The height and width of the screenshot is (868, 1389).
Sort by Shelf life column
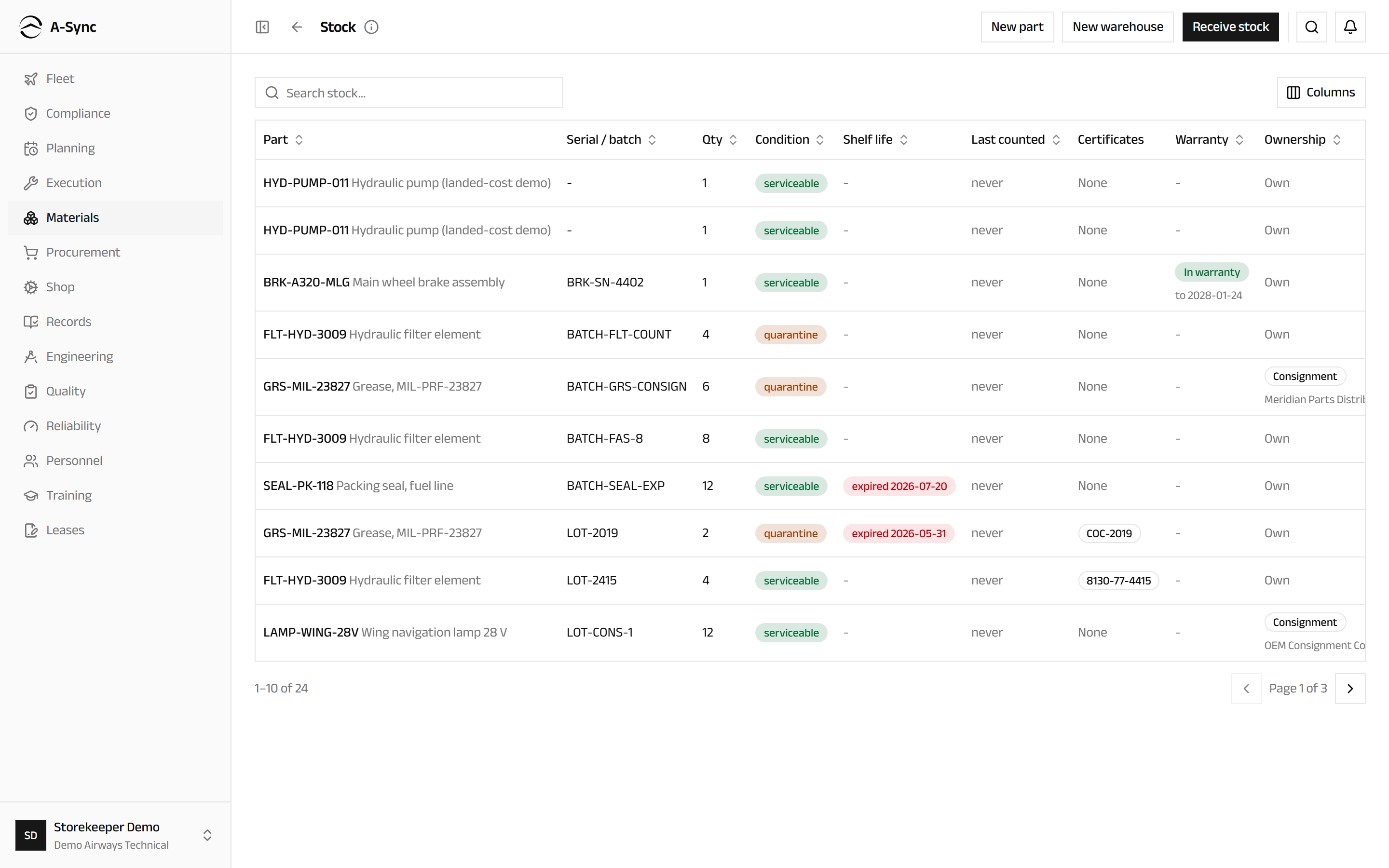(875, 139)
